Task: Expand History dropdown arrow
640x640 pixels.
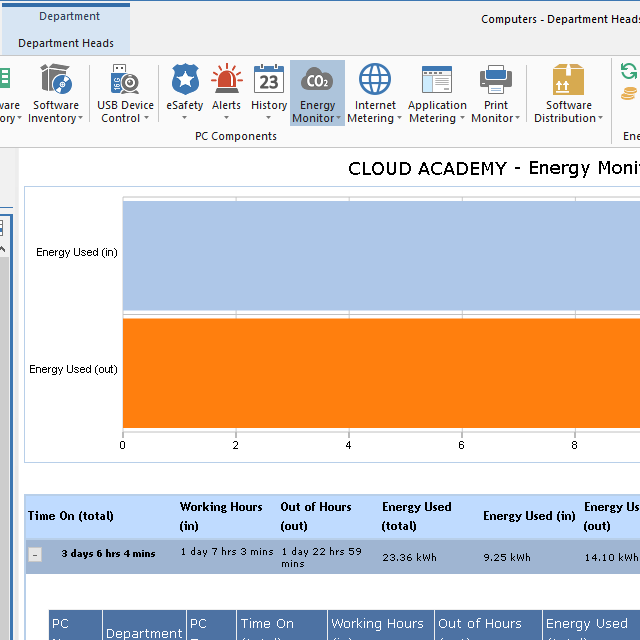Action: click(269, 118)
